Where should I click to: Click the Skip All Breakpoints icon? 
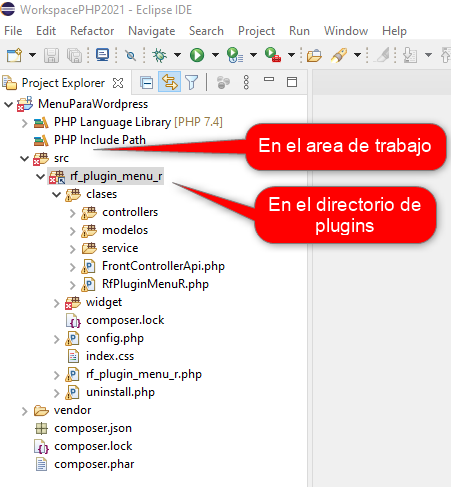pos(130,55)
